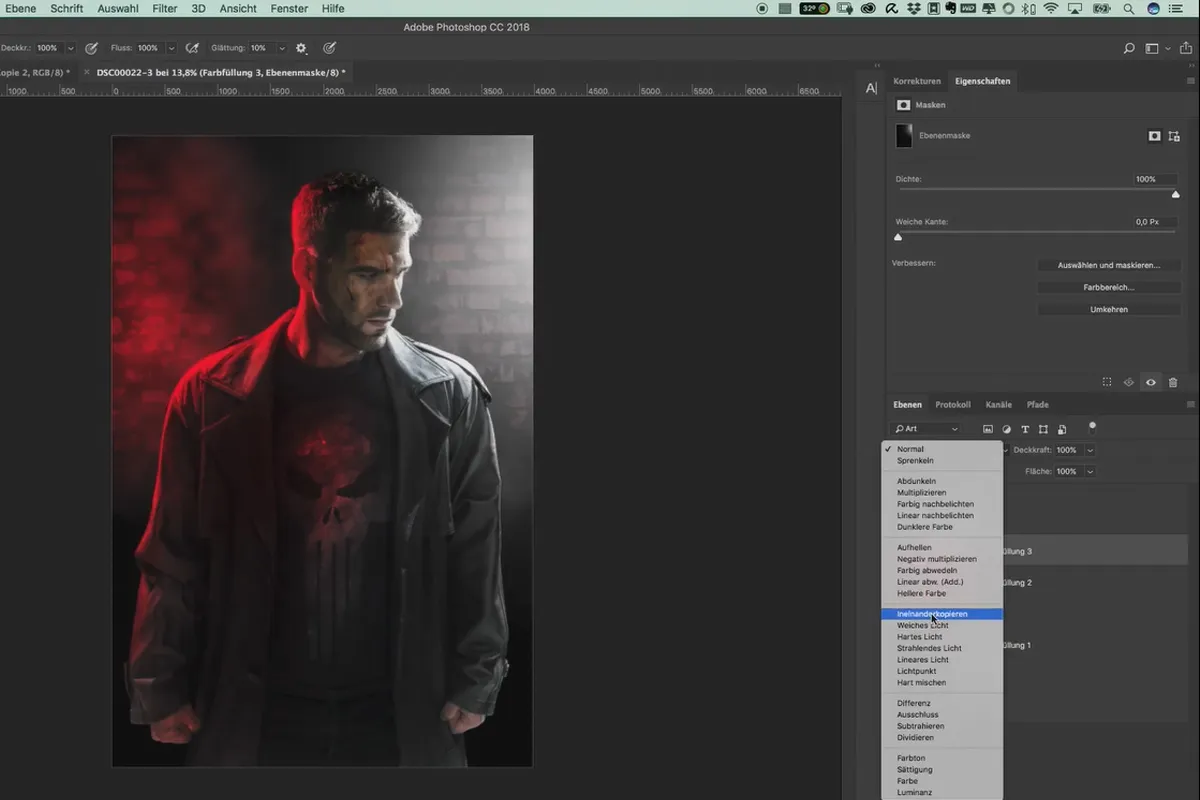The height and width of the screenshot is (800, 1200).
Task: Toggle pressure for opacity next to Deckkr.
Action: coord(92,48)
